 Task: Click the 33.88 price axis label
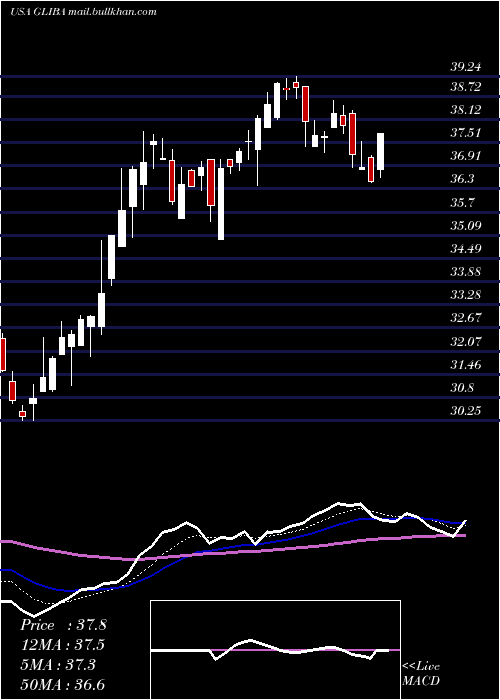click(x=466, y=272)
